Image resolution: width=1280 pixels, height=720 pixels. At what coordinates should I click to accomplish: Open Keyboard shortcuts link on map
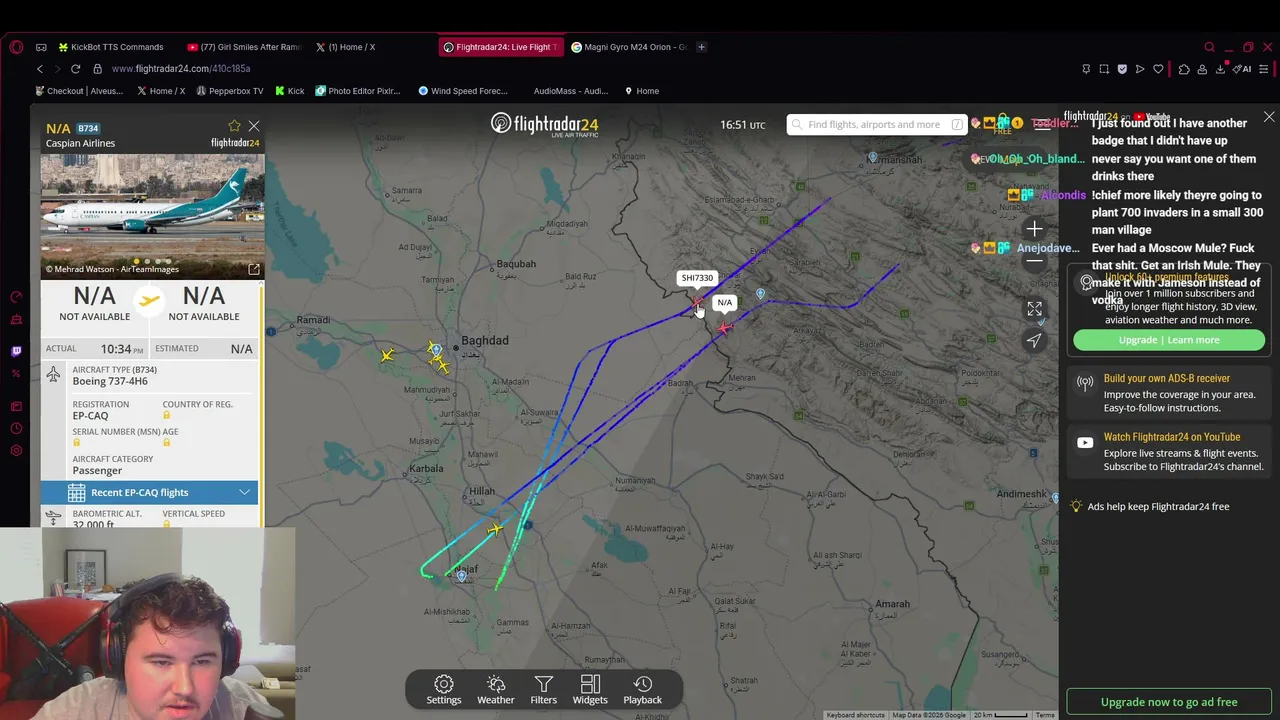click(x=855, y=715)
